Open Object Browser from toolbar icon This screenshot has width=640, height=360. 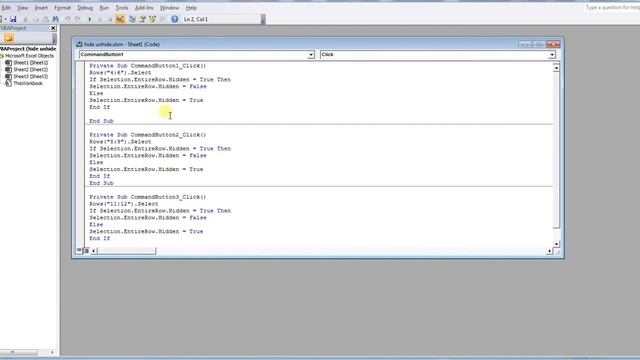(x=152, y=19)
